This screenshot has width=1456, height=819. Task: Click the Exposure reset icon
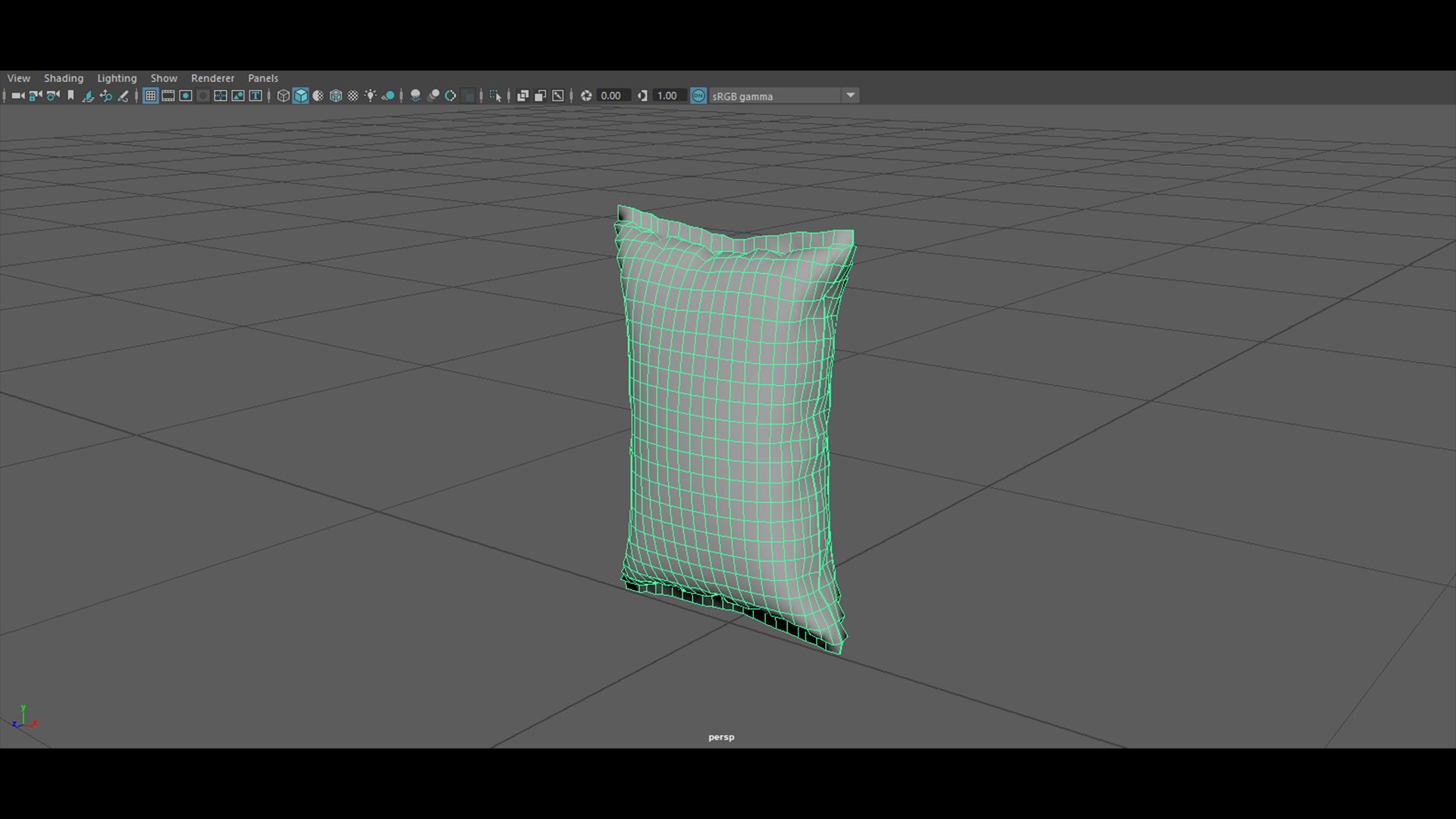click(585, 96)
